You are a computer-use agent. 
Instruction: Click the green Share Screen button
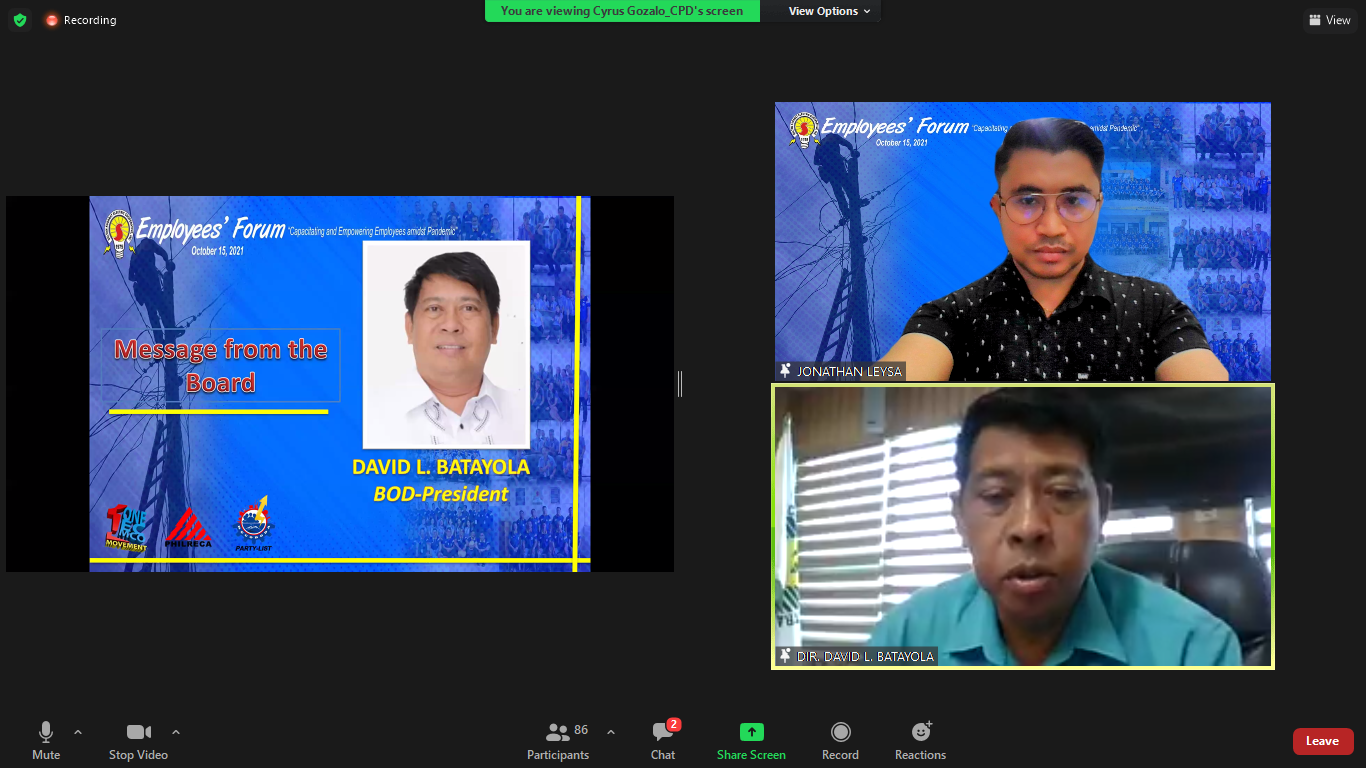(751, 741)
